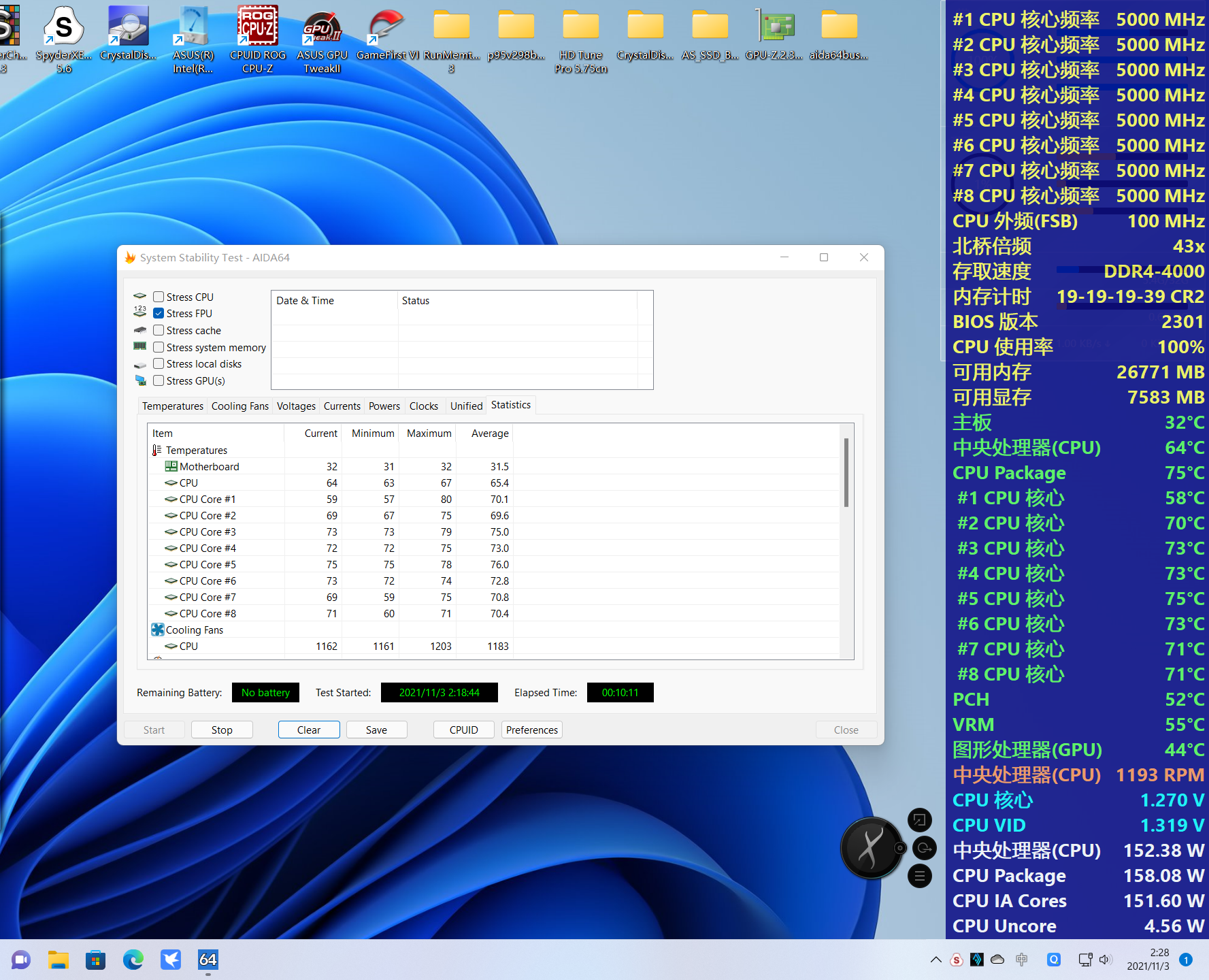Click the Clear button

click(309, 730)
